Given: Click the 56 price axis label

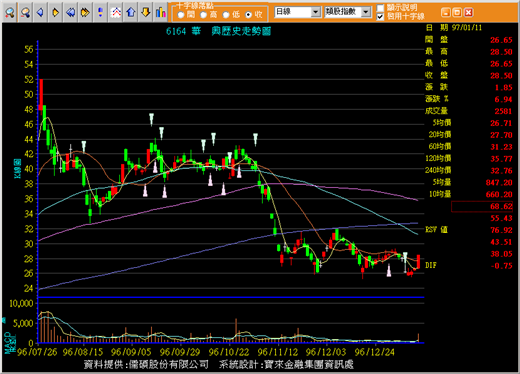Looking at the screenshot, I should [29, 50].
